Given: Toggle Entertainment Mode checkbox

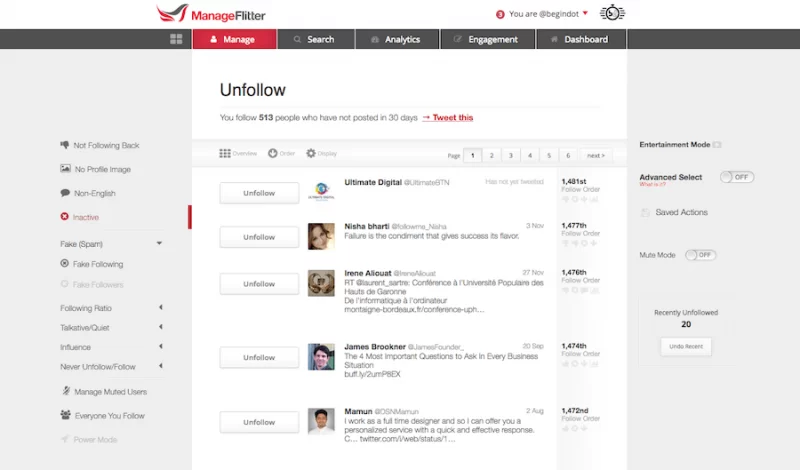Looking at the screenshot, I should click(717, 145).
